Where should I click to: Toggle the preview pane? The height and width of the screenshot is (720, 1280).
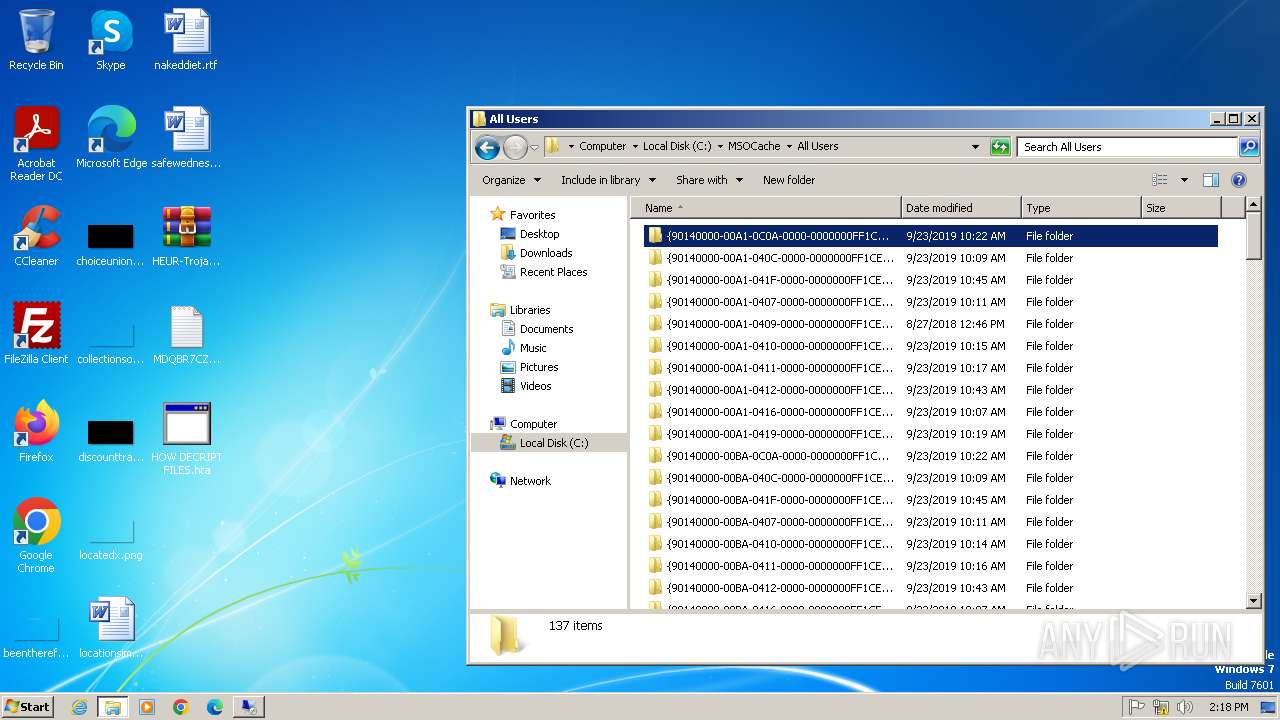[1211, 180]
